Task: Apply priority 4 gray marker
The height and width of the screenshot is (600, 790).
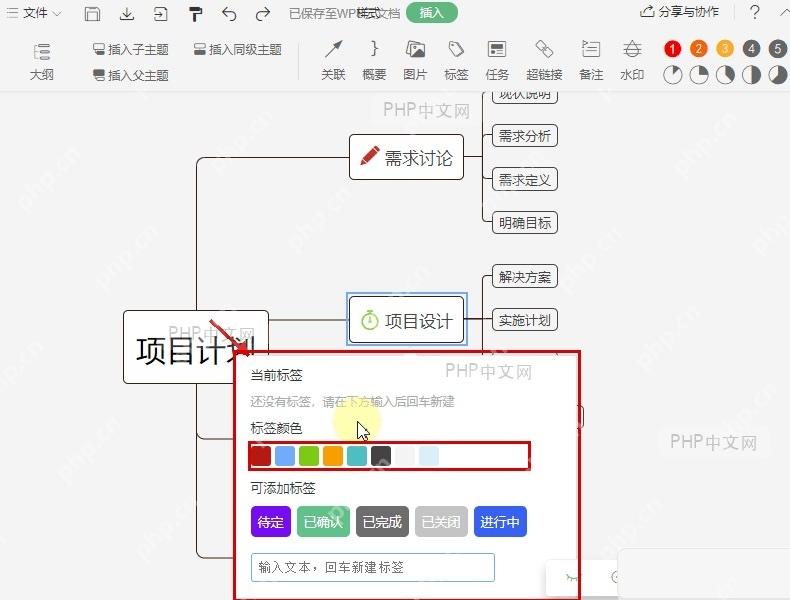Action: [751, 49]
